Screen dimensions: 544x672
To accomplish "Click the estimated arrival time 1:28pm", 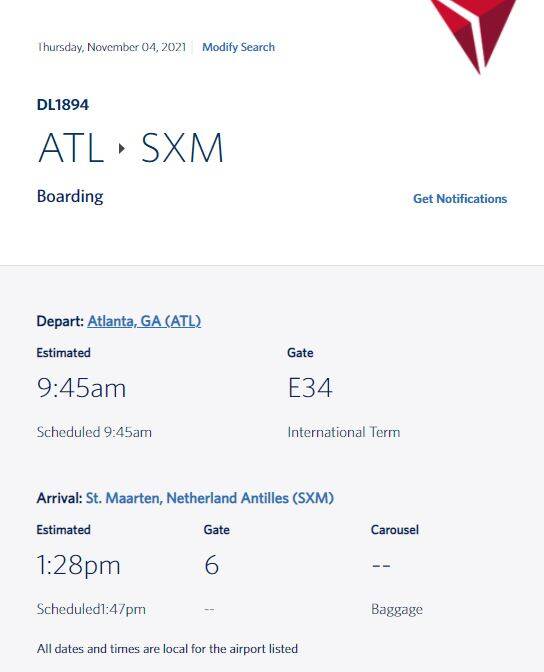I will [x=78, y=566].
